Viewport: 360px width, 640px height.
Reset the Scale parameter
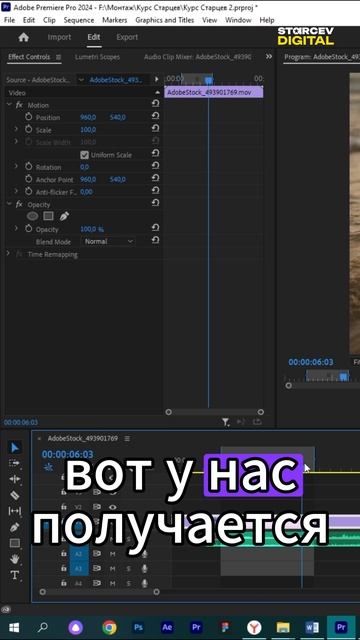(155, 129)
